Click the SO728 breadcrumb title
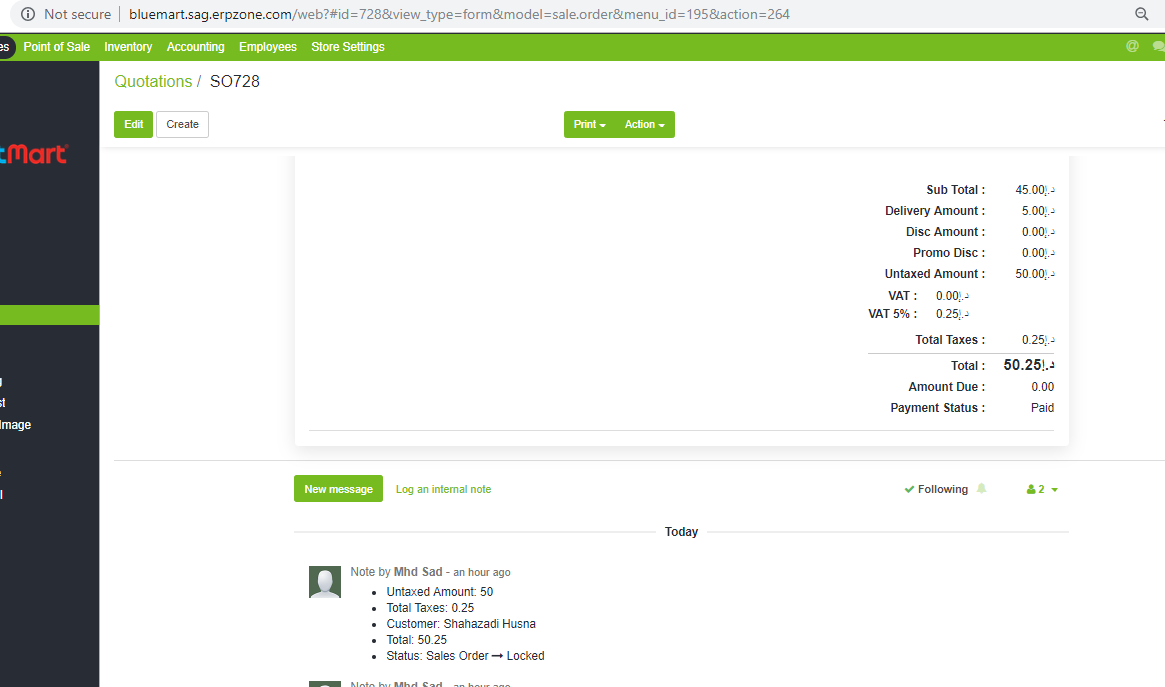 click(x=235, y=82)
